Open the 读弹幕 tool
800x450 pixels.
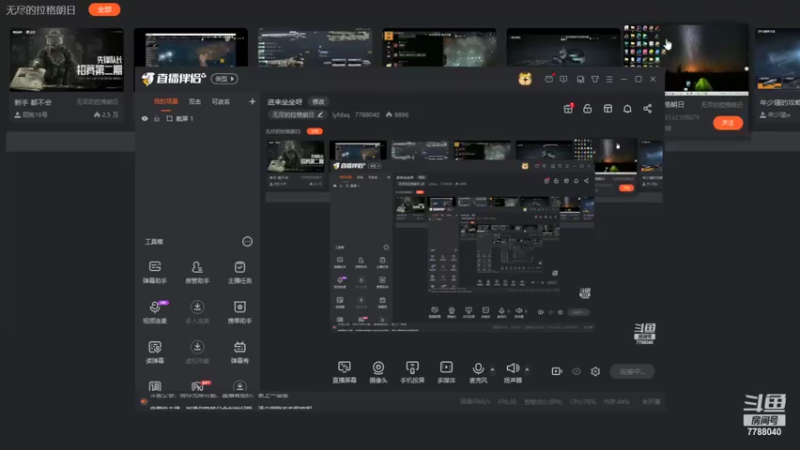click(x=155, y=352)
